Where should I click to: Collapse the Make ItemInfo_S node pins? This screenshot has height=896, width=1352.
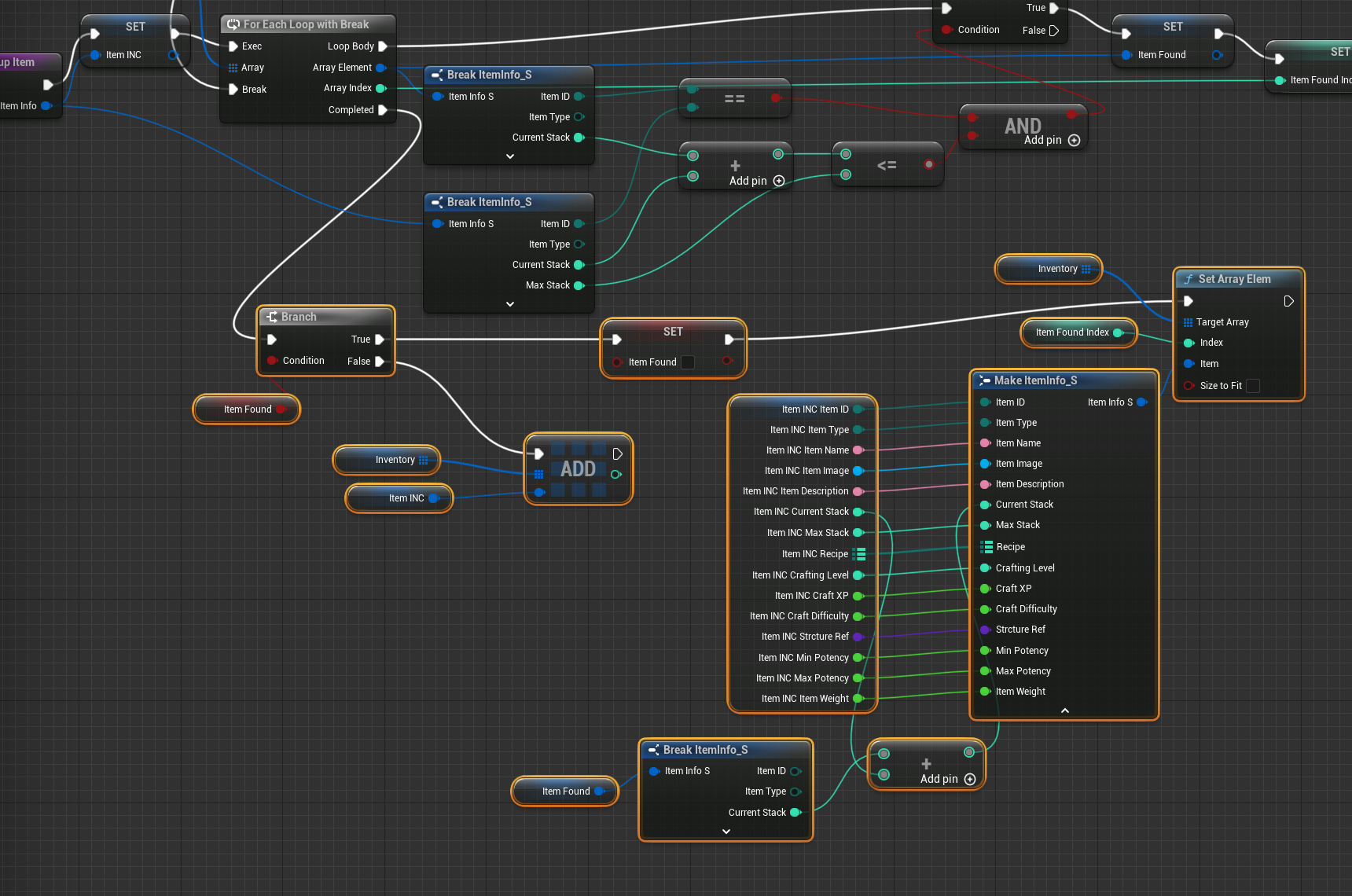pyautogui.click(x=1064, y=711)
